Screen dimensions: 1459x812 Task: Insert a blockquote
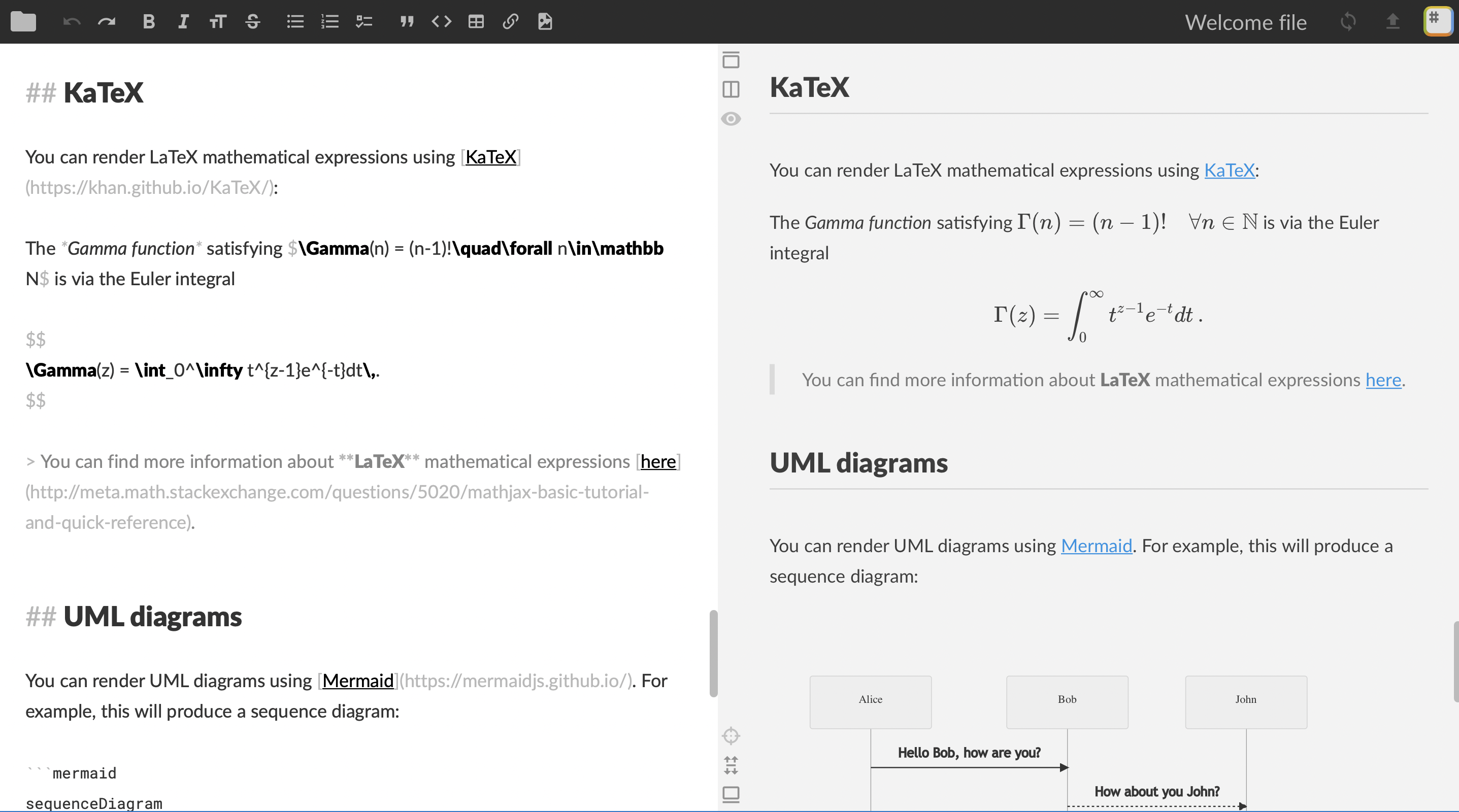(407, 21)
